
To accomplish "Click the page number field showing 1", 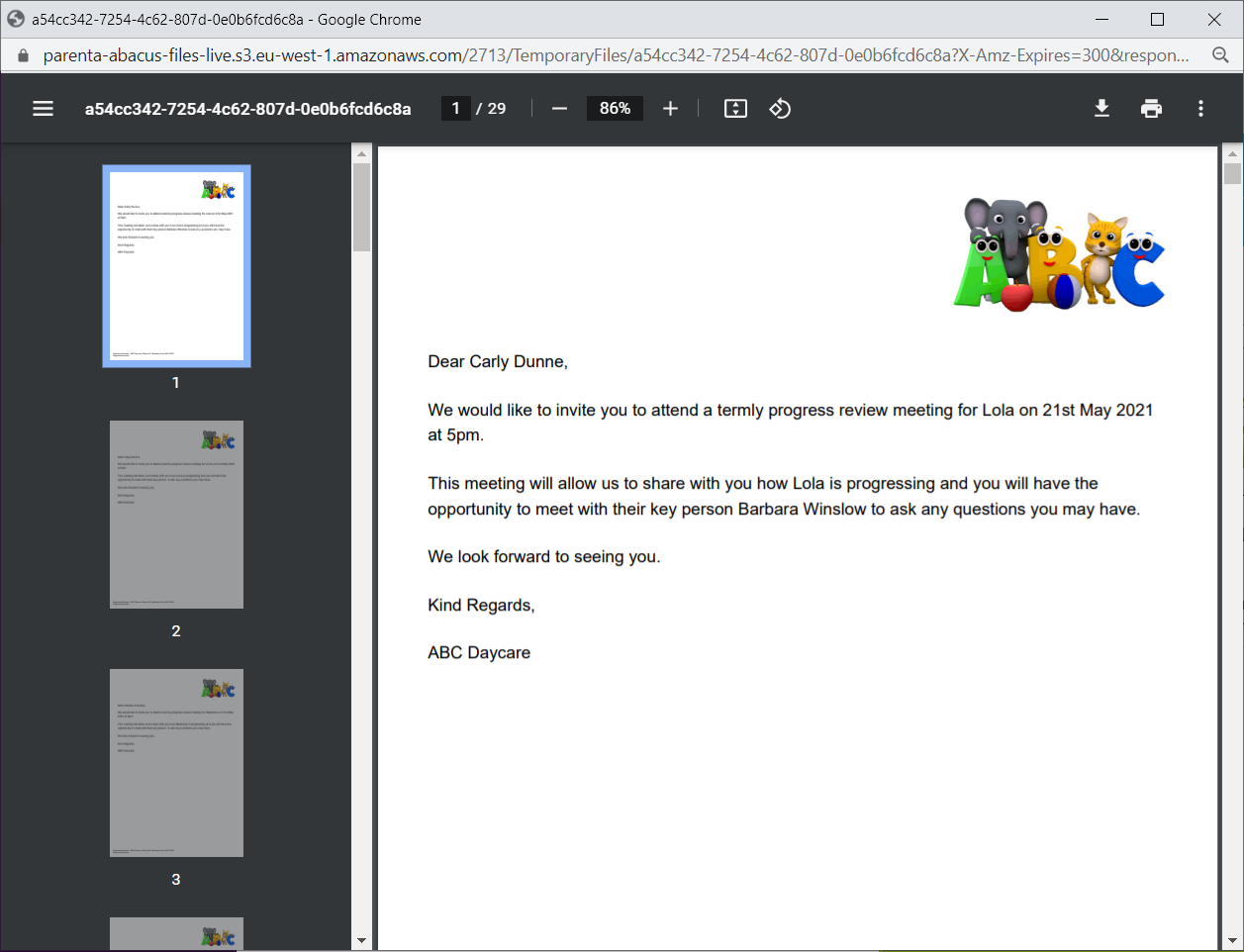I will (455, 109).
